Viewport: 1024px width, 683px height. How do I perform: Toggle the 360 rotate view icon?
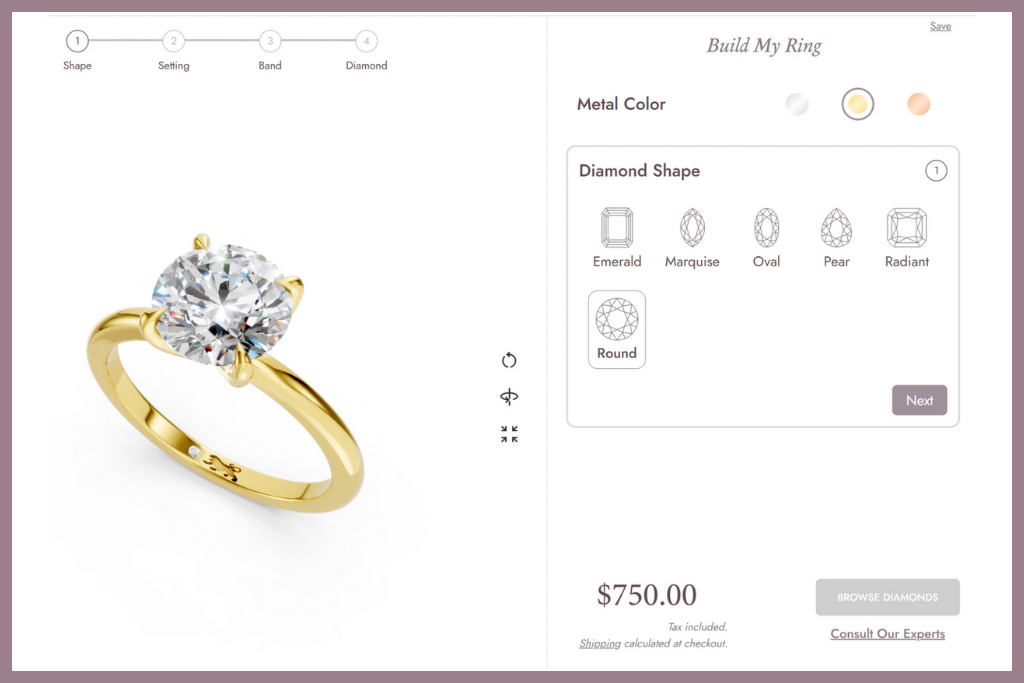509,396
